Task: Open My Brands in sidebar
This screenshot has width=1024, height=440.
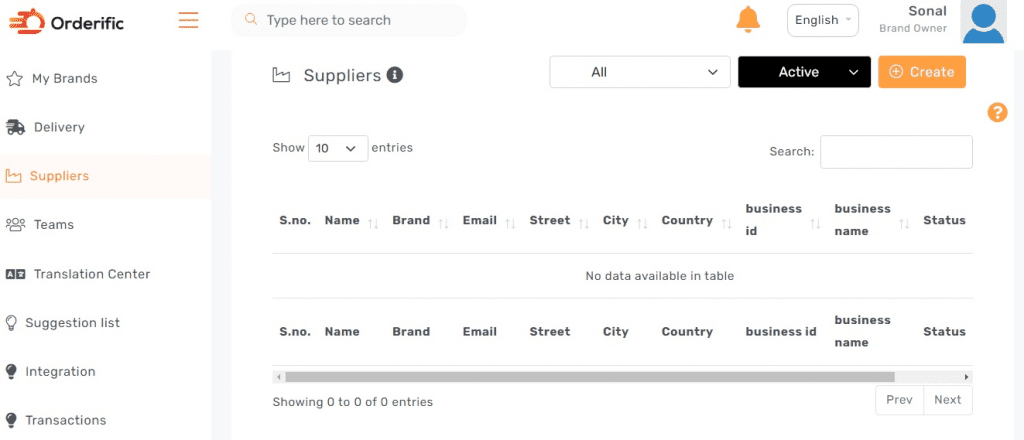Action: tap(64, 79)
